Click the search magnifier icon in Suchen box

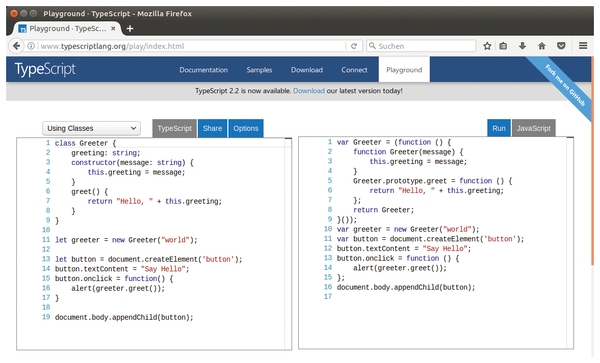tap(372, 46)
